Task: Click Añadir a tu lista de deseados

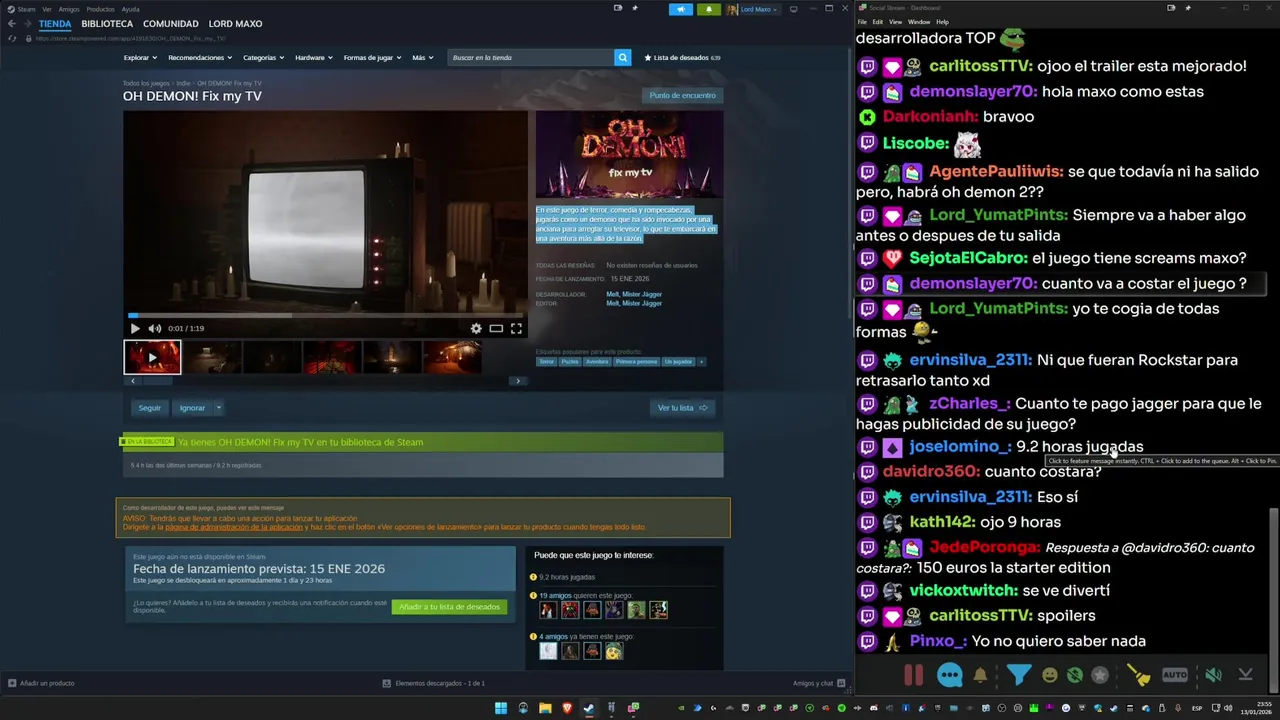Action: click(x=449, y=607)
